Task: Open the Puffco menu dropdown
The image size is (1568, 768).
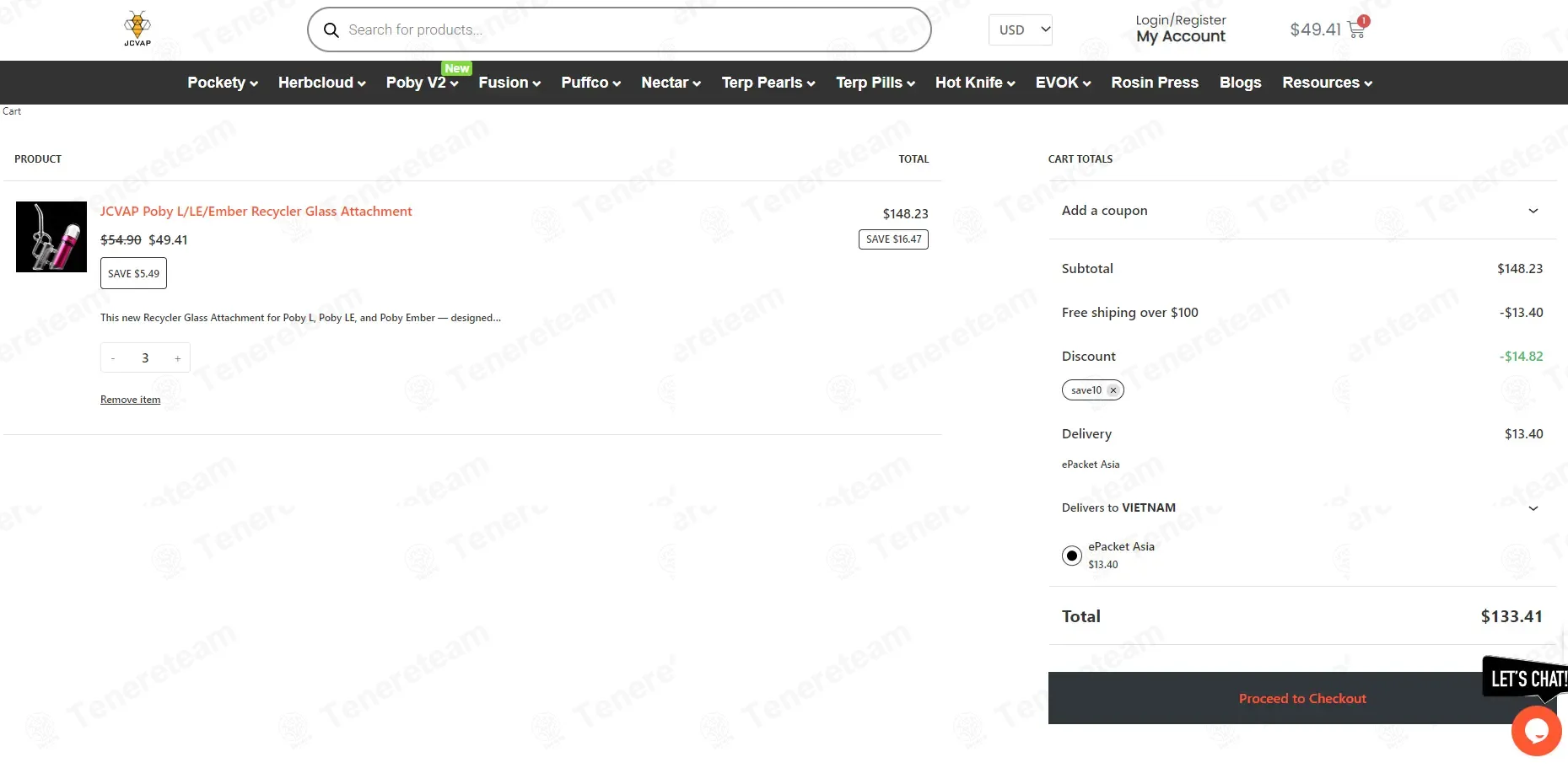Action: [590, 83]
